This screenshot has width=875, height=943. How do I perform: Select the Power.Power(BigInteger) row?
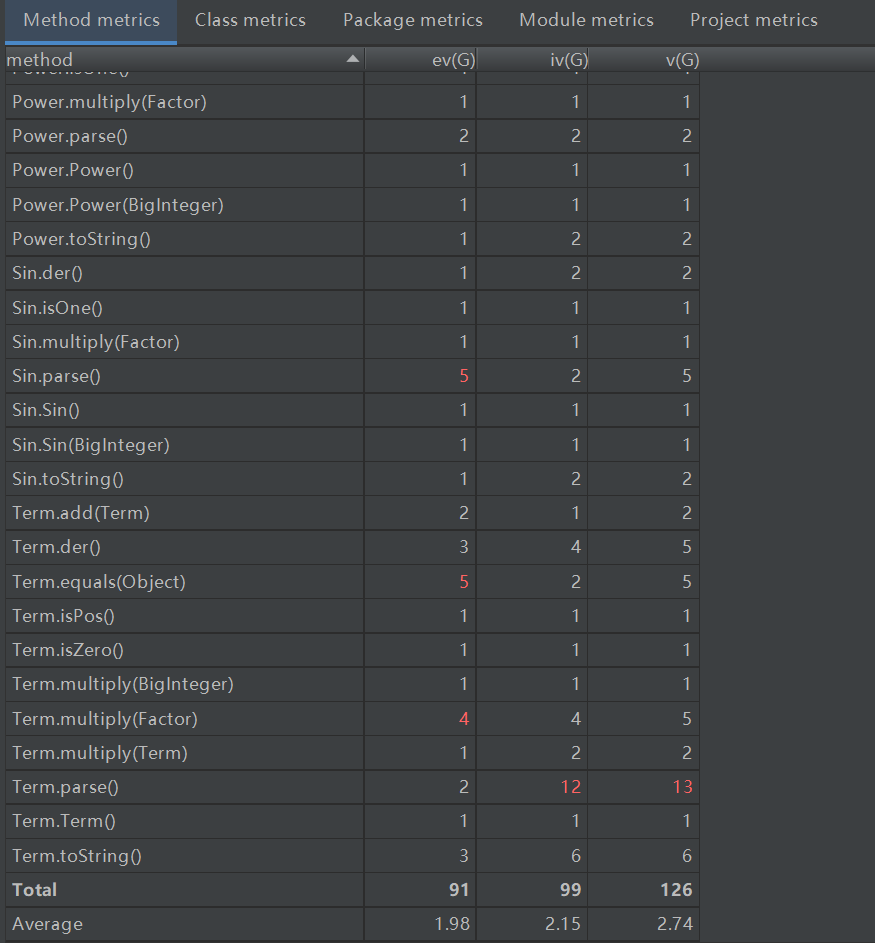pos(352,204)
